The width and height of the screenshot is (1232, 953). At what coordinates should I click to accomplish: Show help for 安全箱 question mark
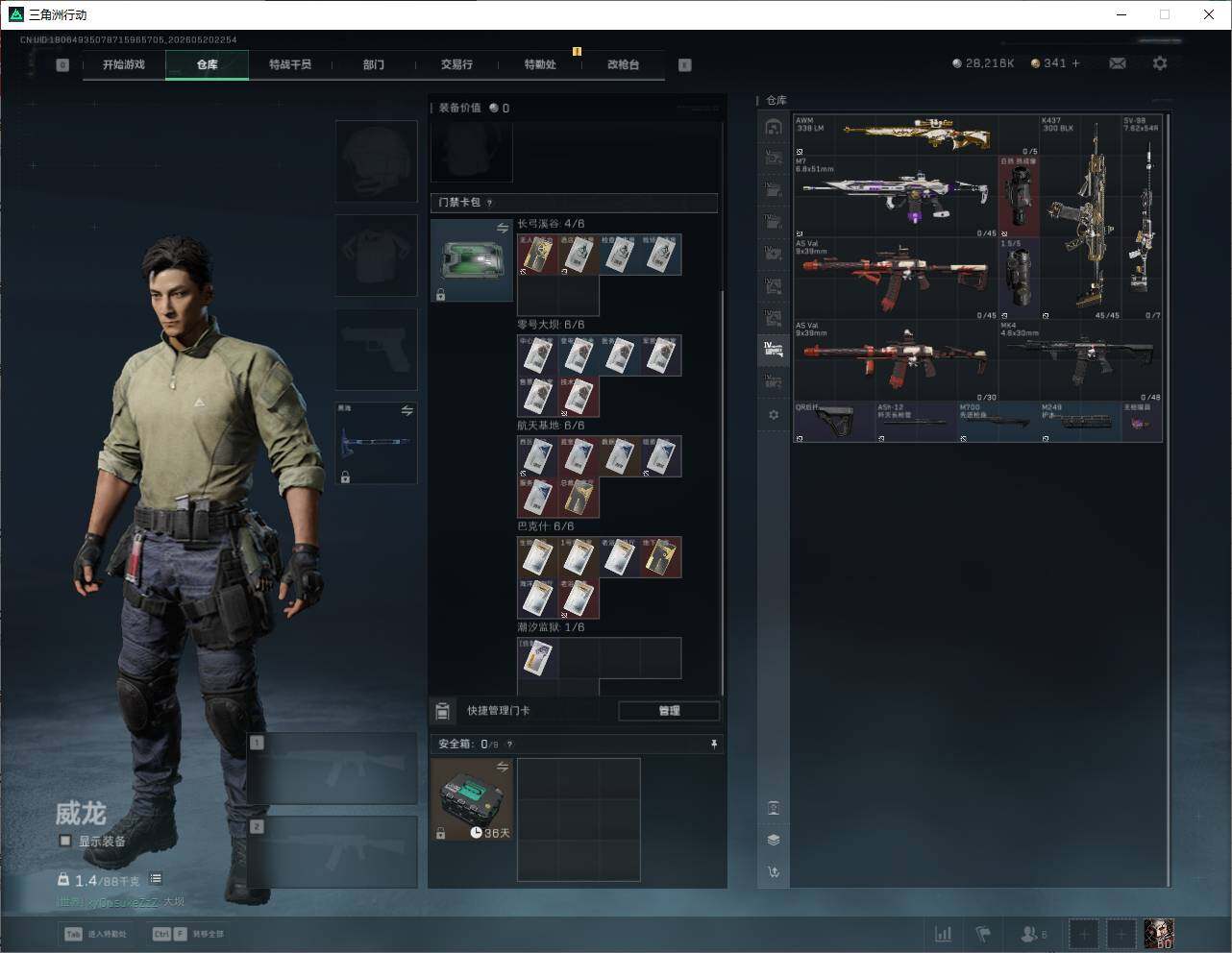tap(509, 744)
